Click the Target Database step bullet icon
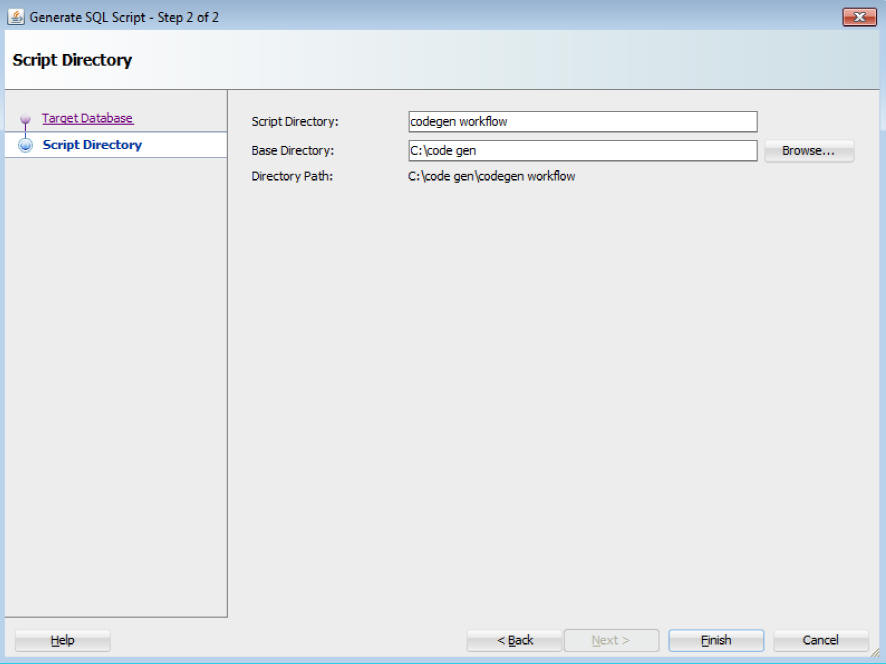886x664 pixels. click(25, 119)
